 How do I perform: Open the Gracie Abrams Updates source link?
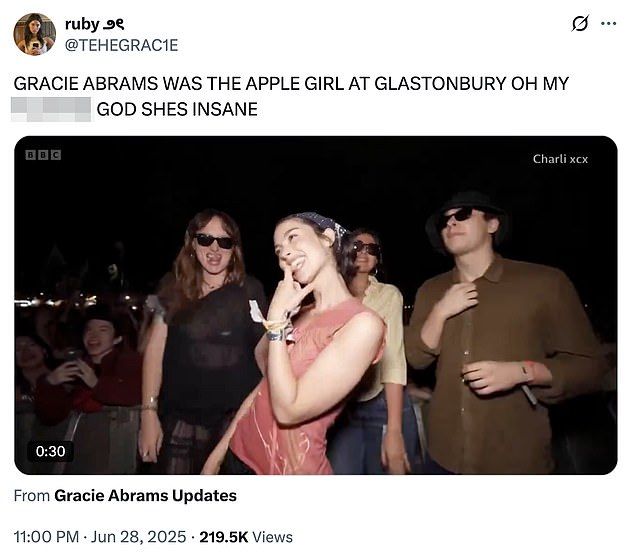tap(145, 495)
